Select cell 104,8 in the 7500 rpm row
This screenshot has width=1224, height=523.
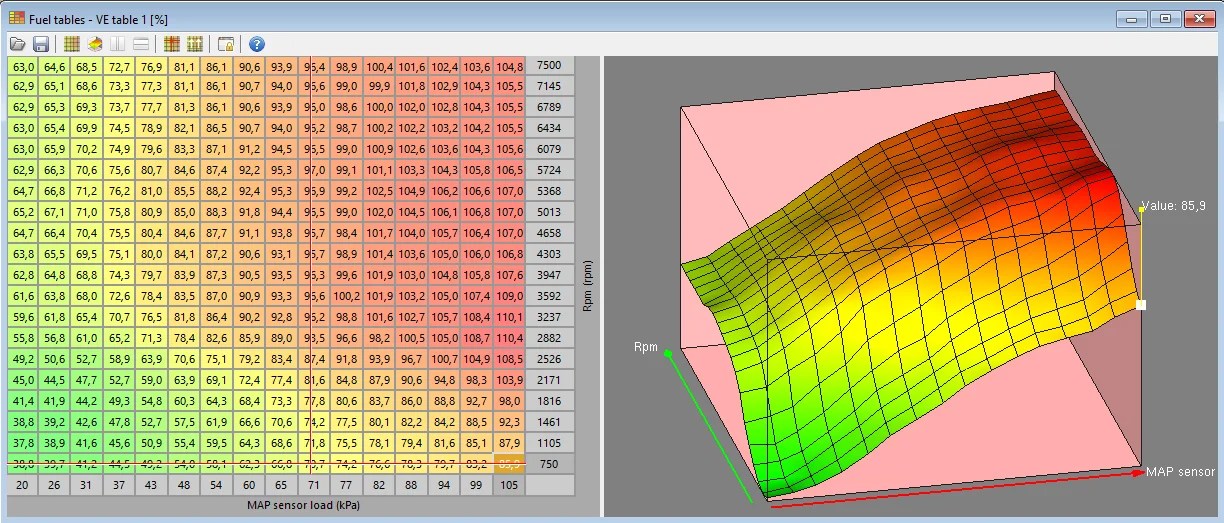[x=509, y=67]
